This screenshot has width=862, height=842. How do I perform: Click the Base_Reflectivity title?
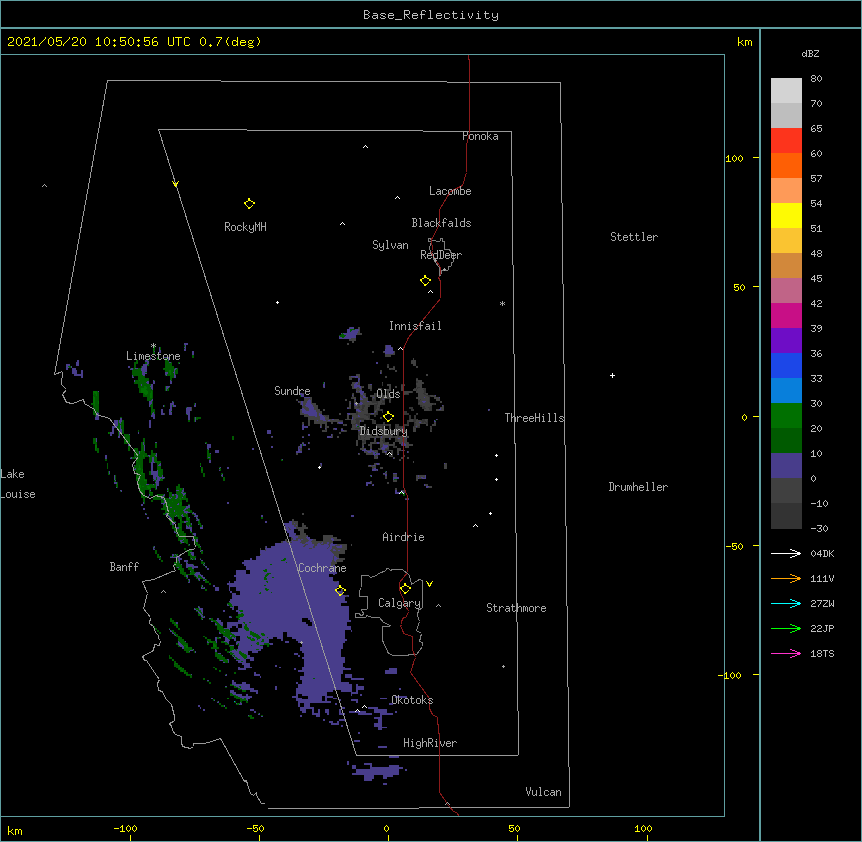coord(431,15)
